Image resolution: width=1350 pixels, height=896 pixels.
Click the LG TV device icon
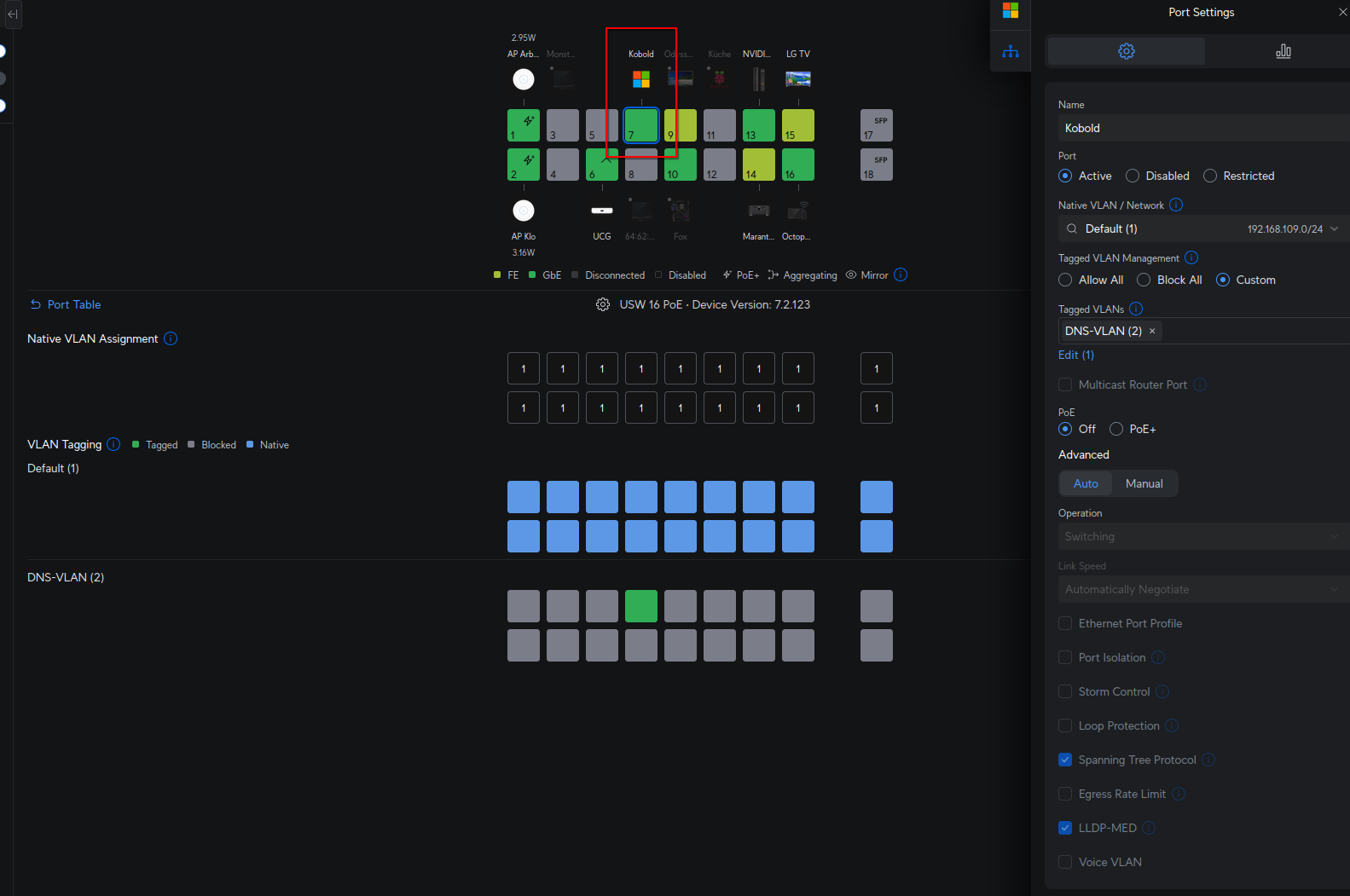(798, 79)
